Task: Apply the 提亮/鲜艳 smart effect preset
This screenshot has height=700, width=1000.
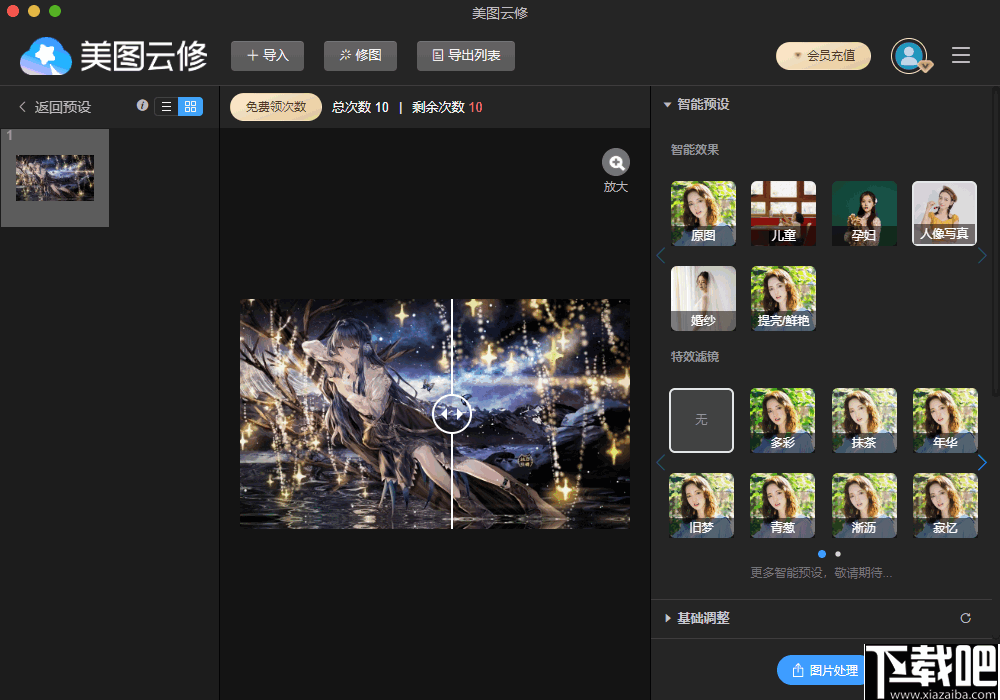Action: click(x=783, y=298)
